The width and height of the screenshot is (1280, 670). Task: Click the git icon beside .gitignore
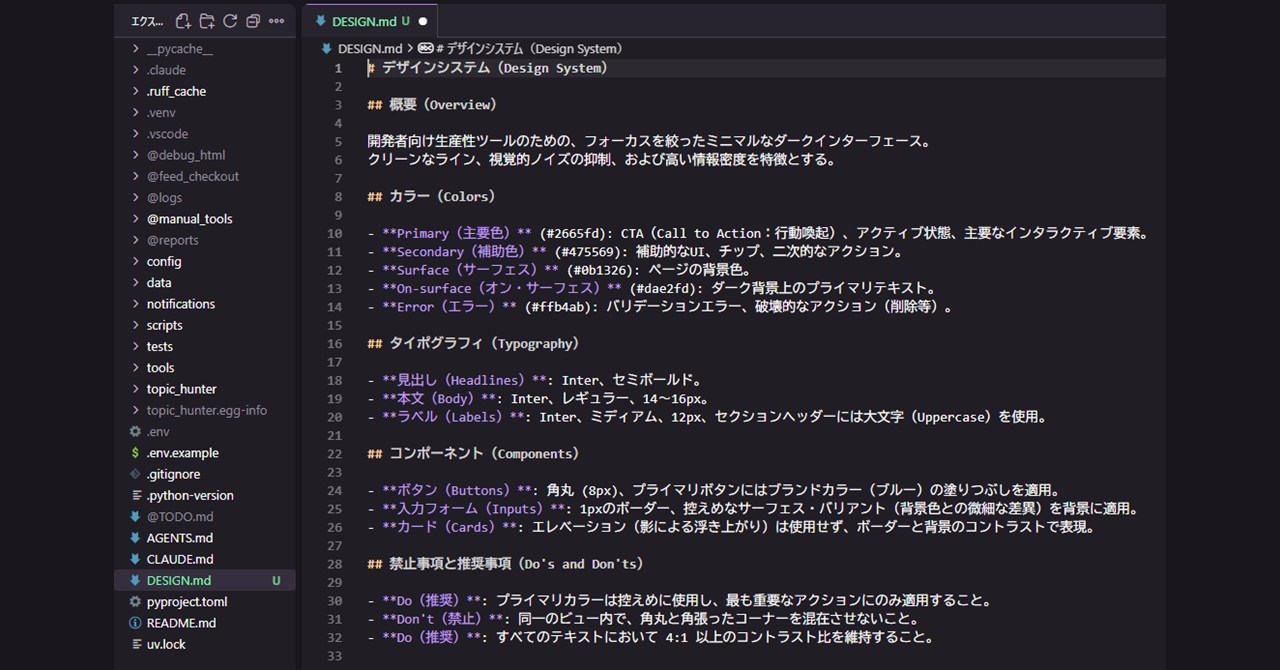[136, 474]
